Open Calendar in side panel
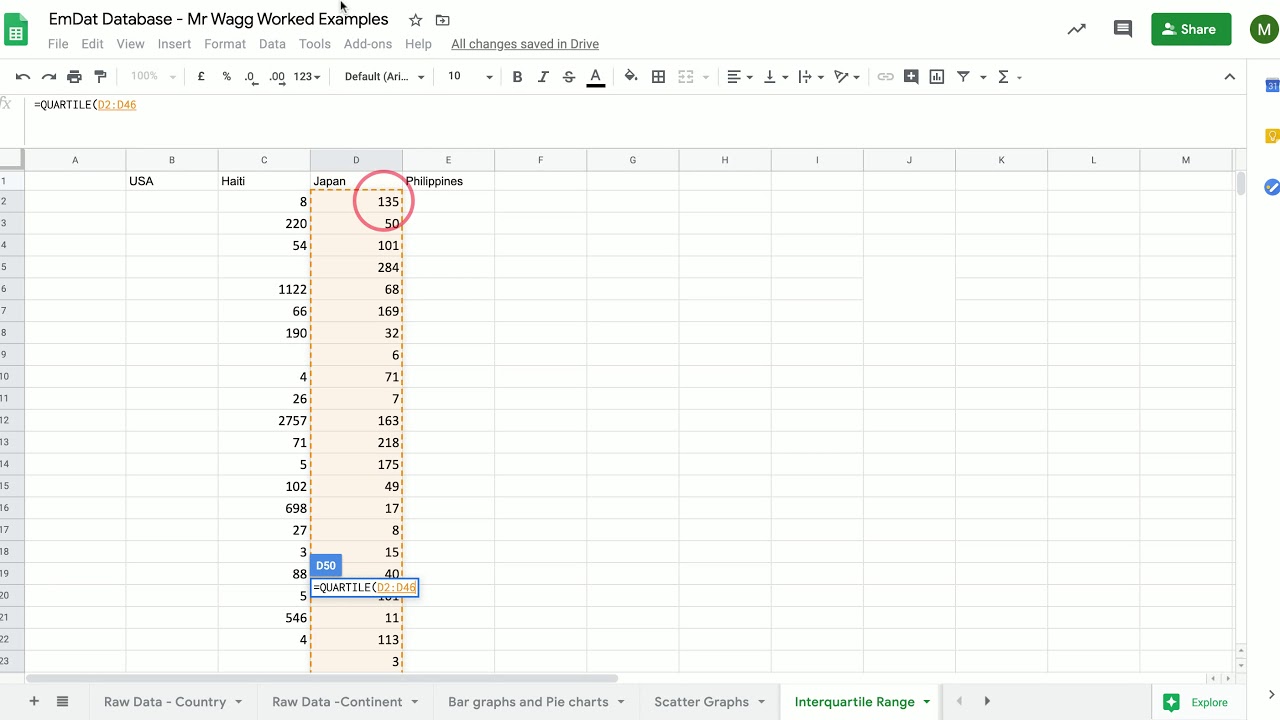 point(1272,86)
